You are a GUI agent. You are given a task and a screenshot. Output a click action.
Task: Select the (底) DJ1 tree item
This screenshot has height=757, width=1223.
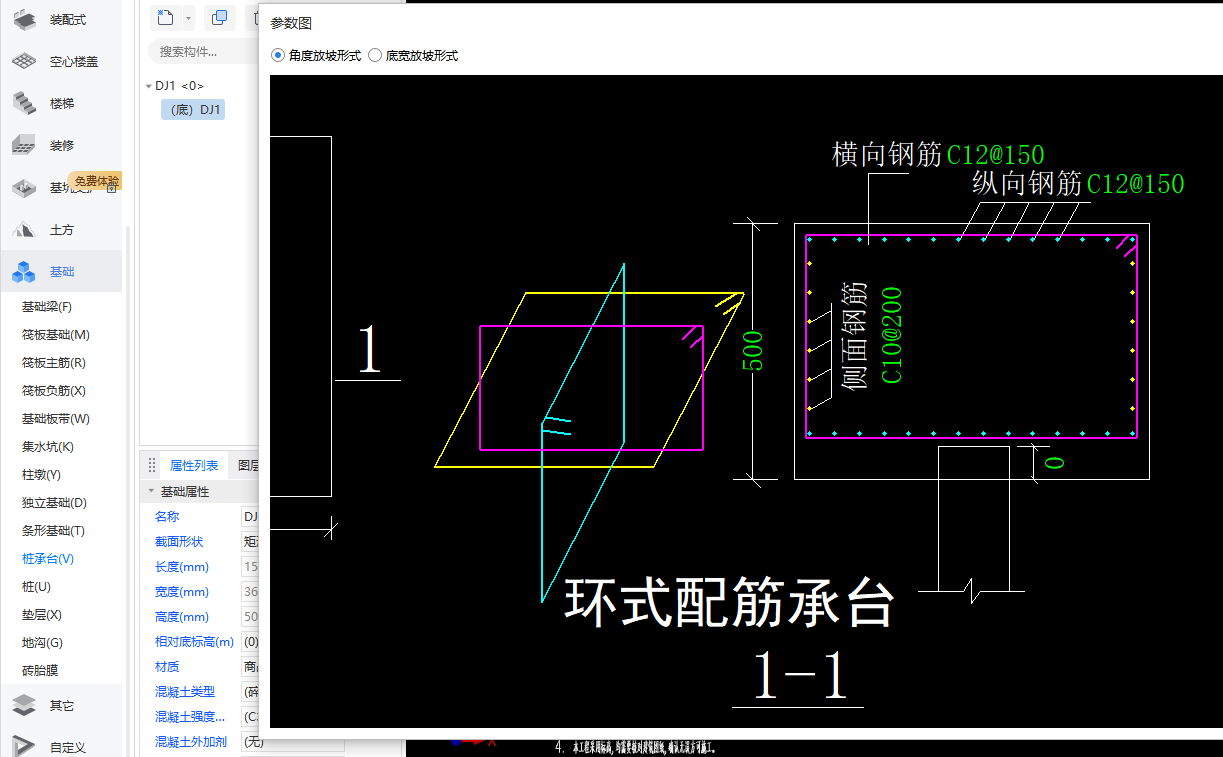[x=193, y=110]
